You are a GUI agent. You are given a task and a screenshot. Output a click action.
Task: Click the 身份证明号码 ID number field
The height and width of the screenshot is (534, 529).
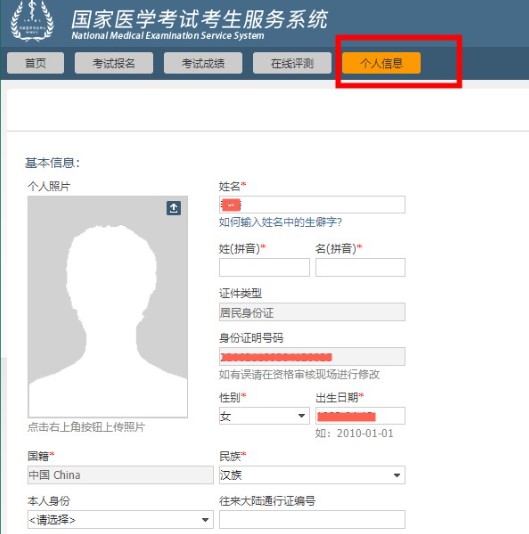point(312,356)
